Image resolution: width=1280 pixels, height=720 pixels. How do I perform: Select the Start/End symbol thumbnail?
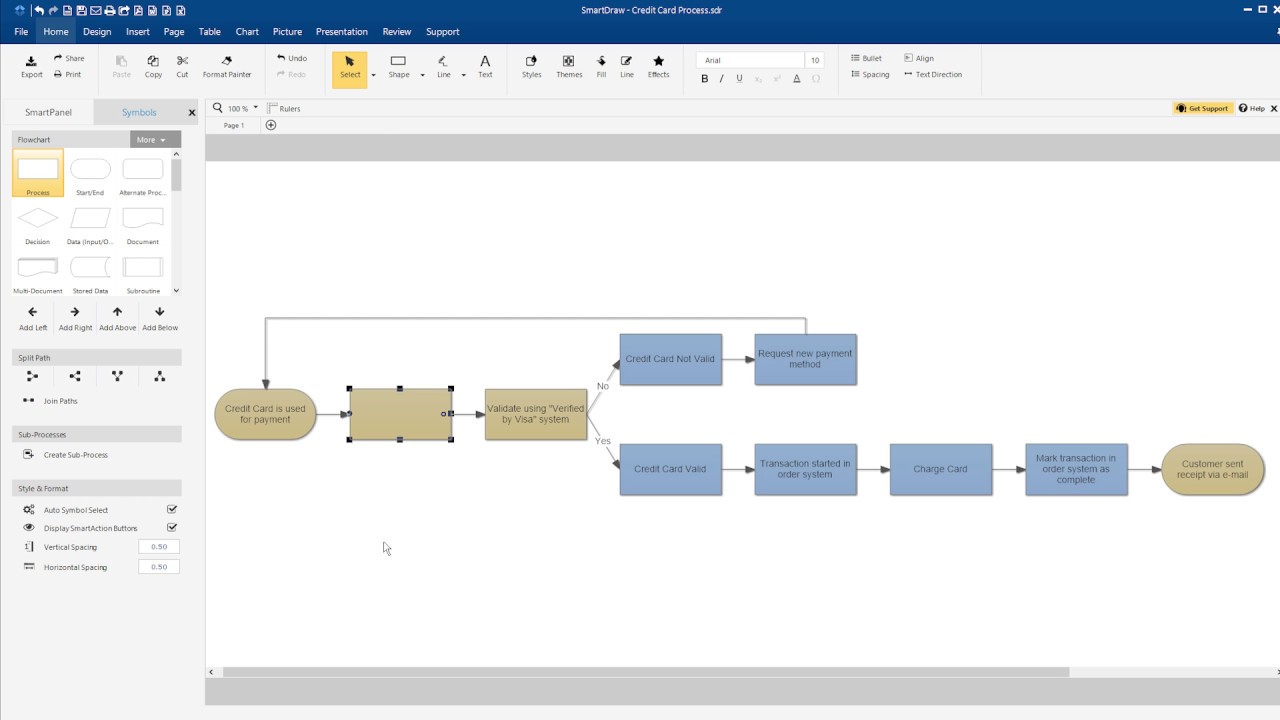[x=90, y=175]
